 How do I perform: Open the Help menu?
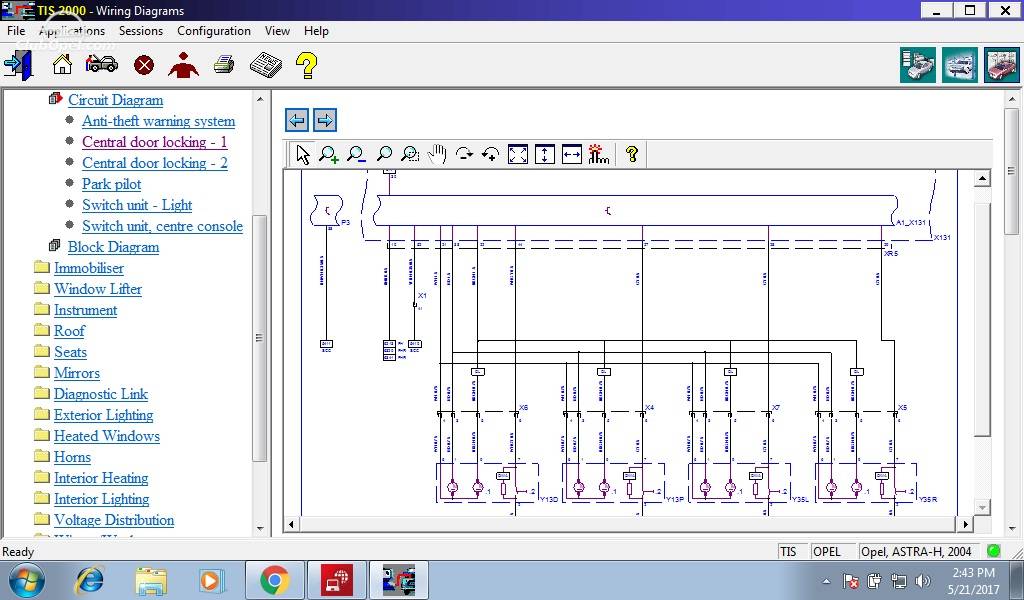click(316, 31)
